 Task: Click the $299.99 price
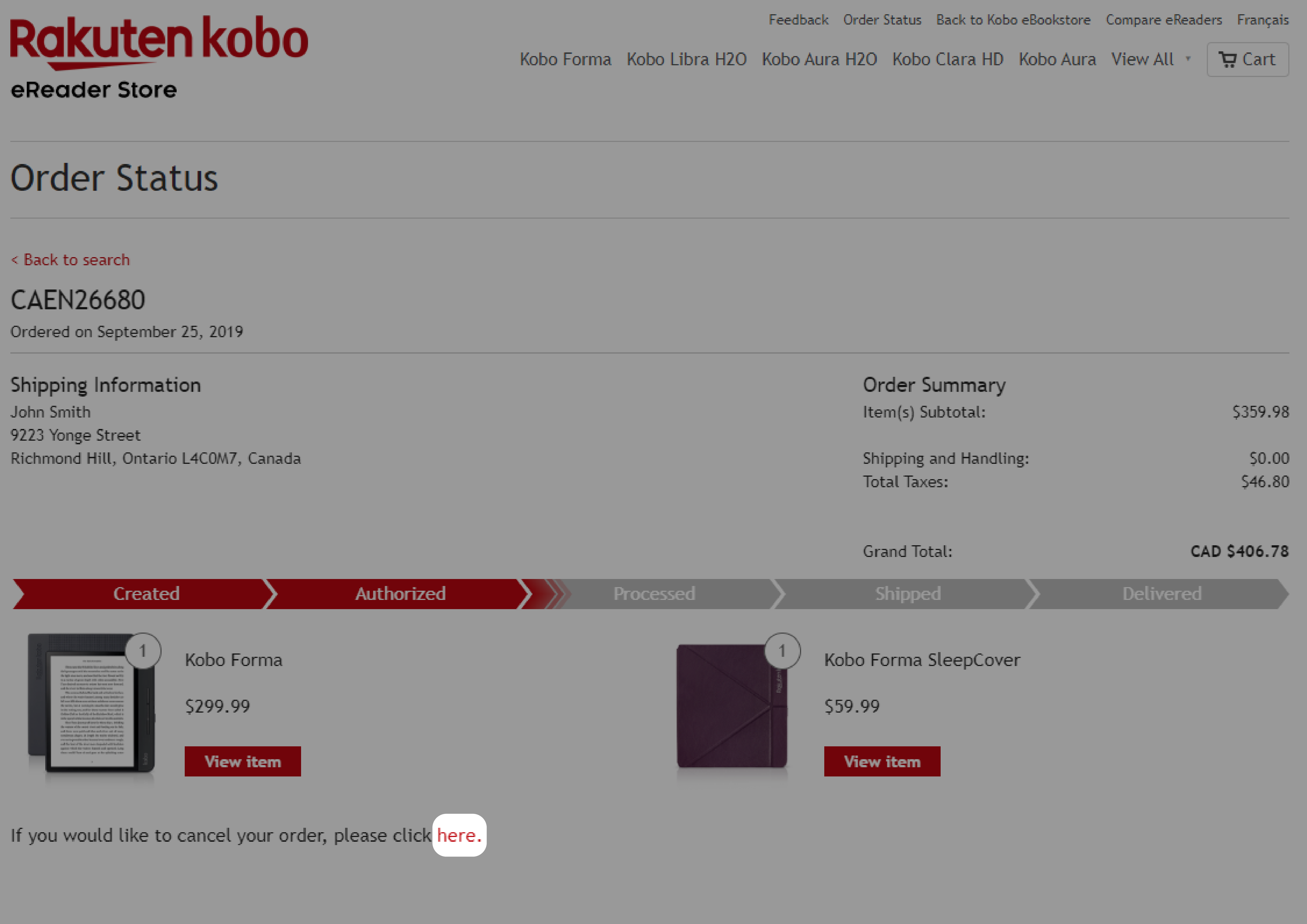coord(217,707)
